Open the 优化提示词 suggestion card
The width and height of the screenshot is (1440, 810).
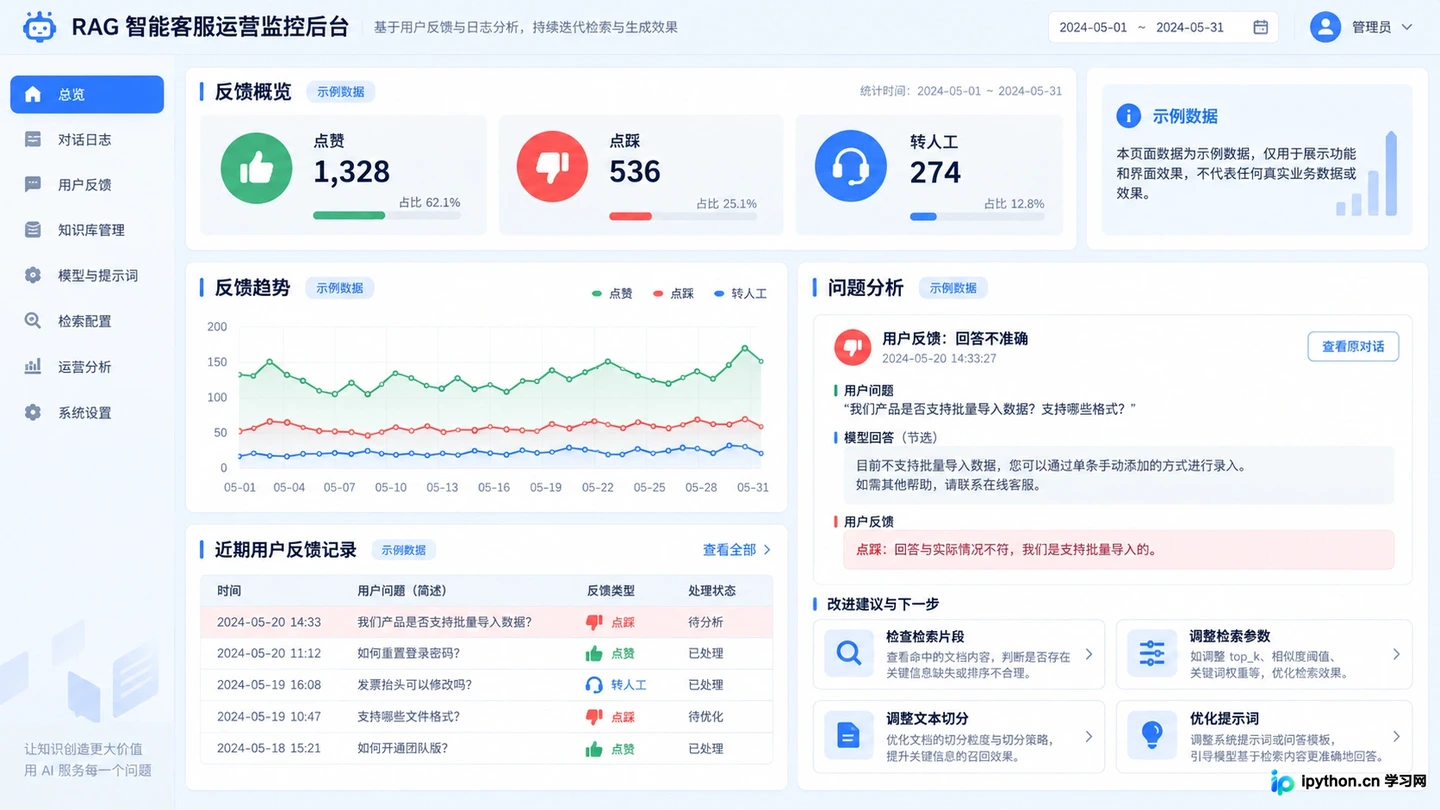[x=1264, y=736]
